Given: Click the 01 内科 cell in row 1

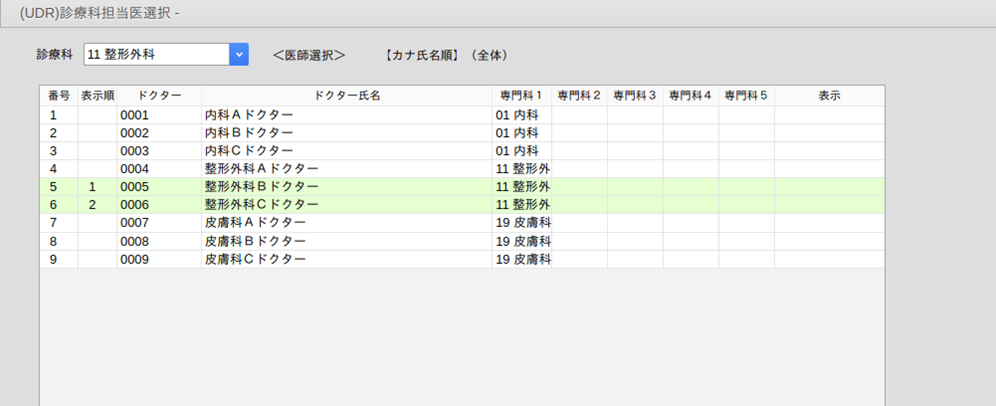Looking at the screenshot, I should point(522,115).
